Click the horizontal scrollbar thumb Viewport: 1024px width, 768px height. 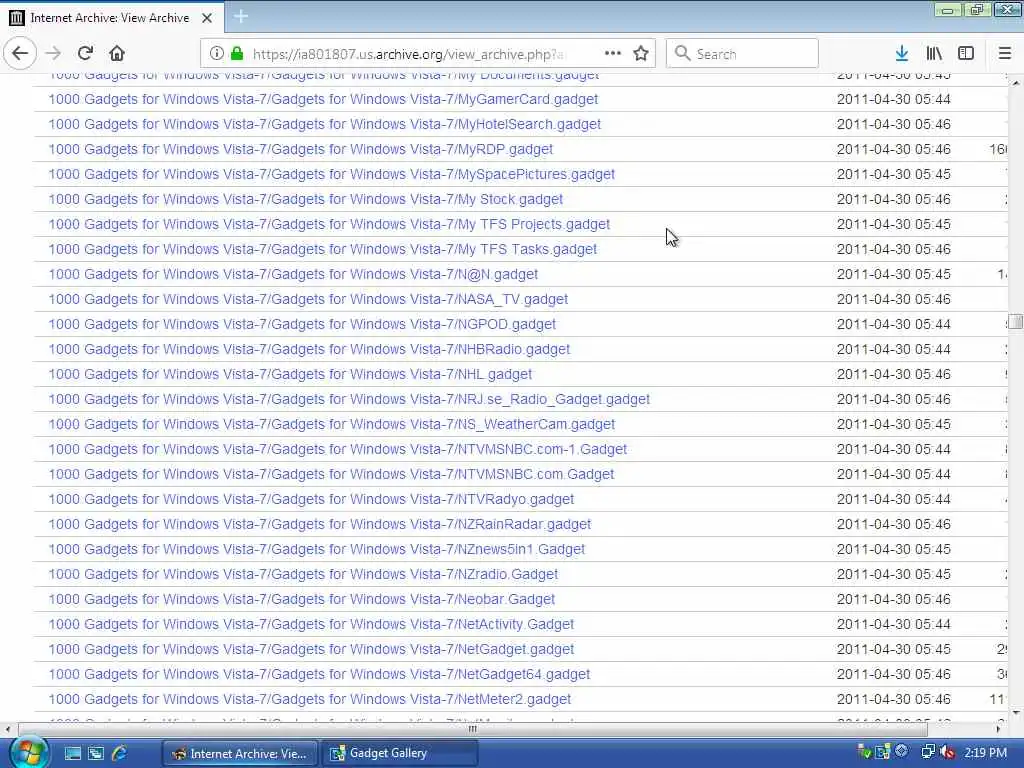click(473, 729)
